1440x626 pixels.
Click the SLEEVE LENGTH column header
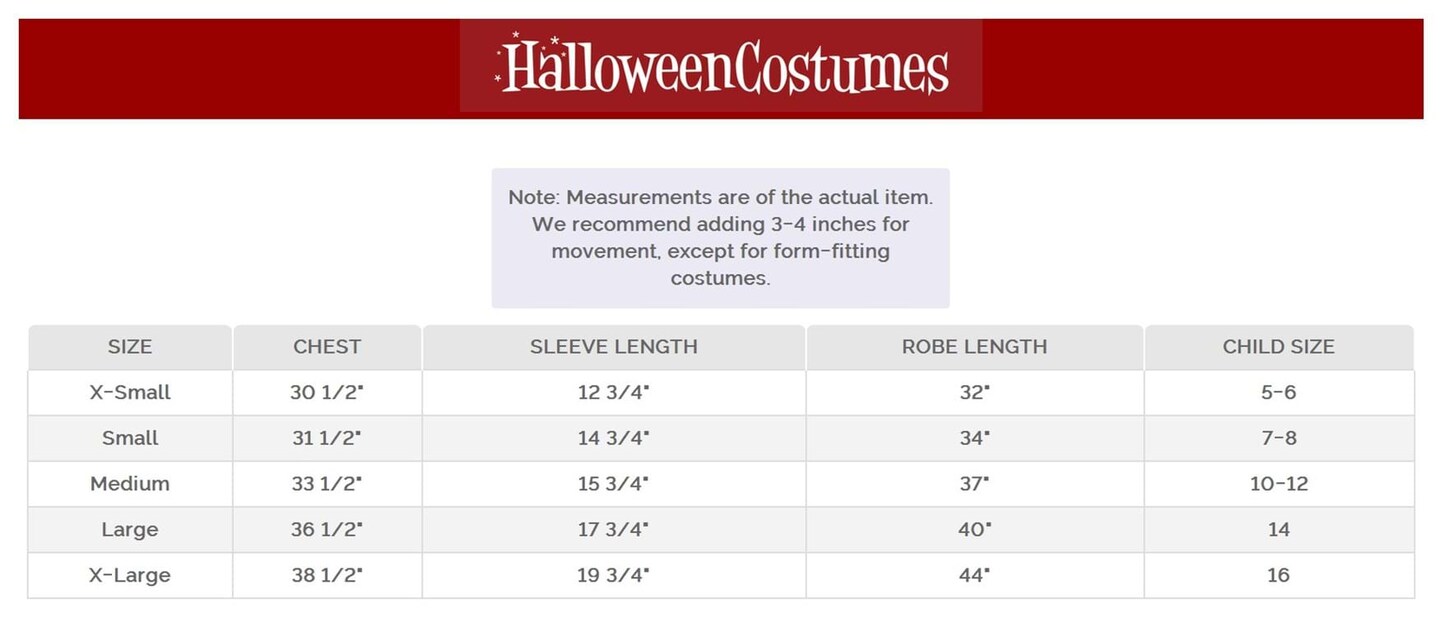point(614,347)
